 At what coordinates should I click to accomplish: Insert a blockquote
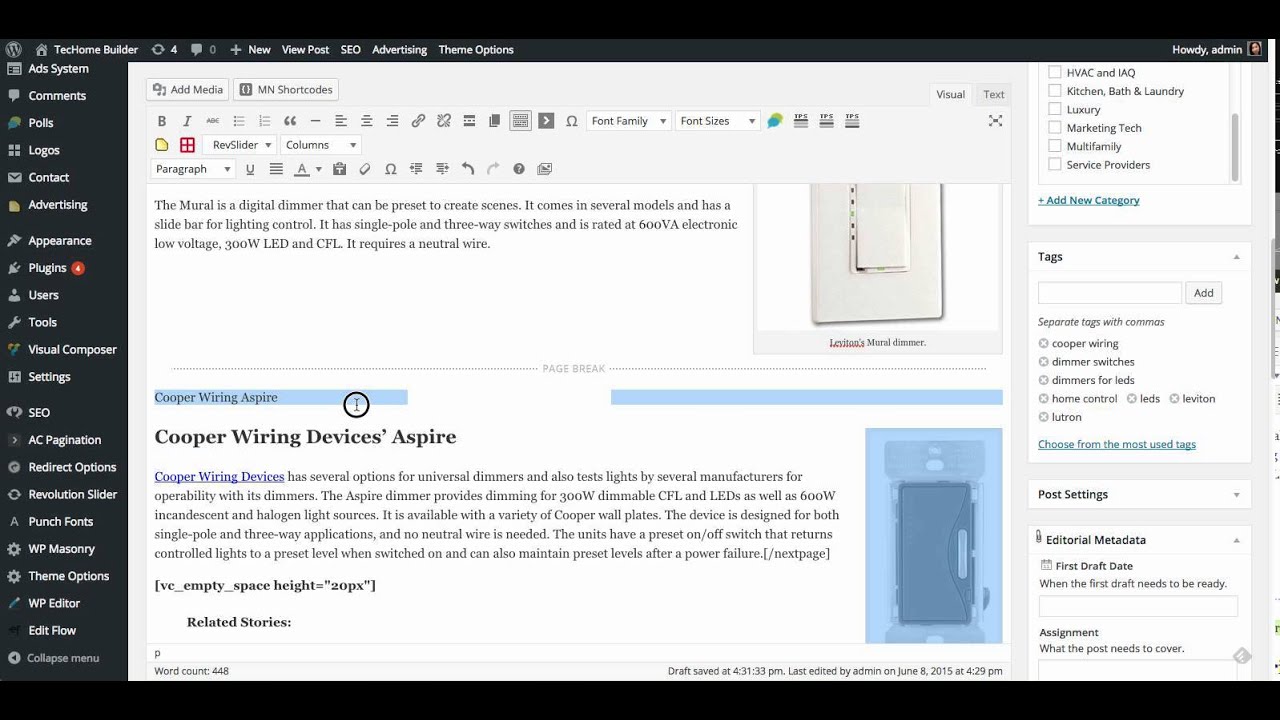pos(290,121)
